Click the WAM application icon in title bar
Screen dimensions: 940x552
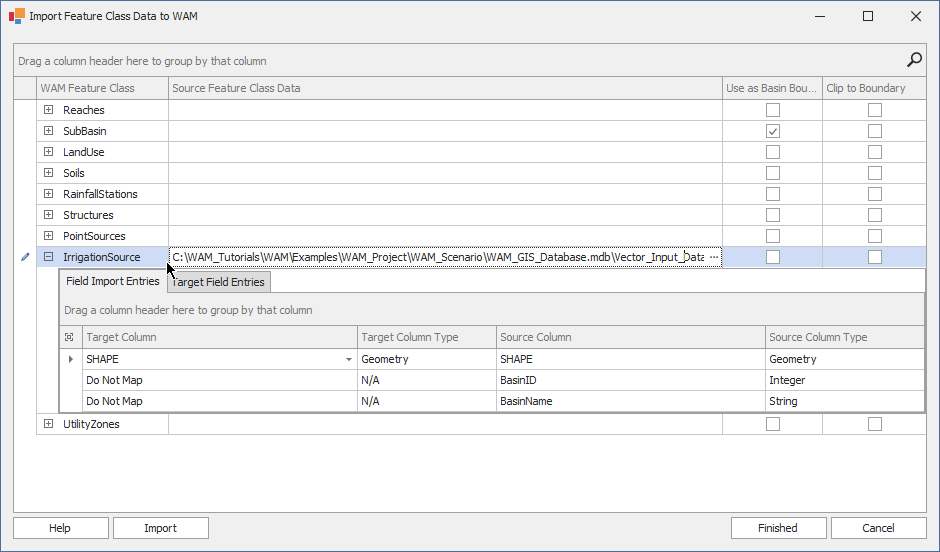[17, 16]
